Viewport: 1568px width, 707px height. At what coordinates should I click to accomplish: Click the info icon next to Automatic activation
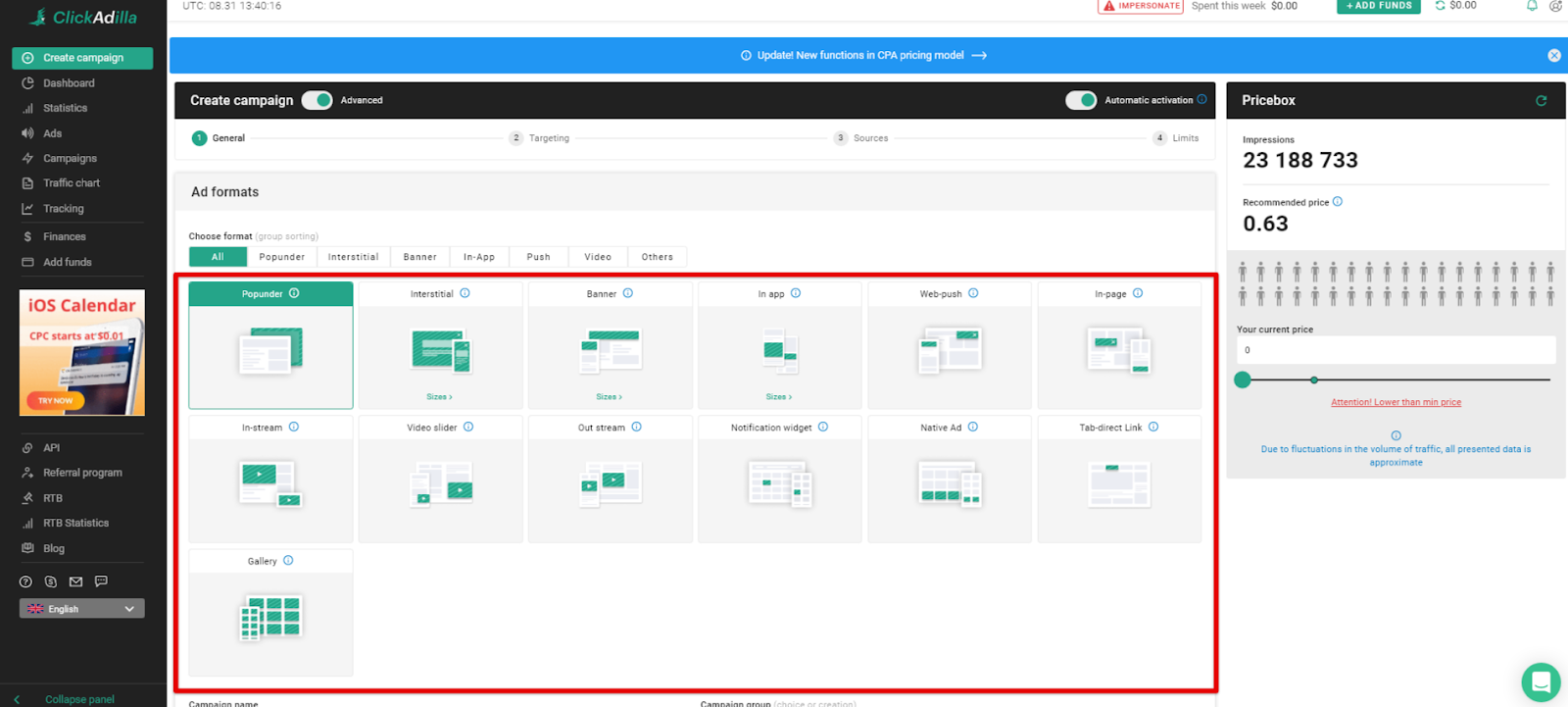[1201, 99]
